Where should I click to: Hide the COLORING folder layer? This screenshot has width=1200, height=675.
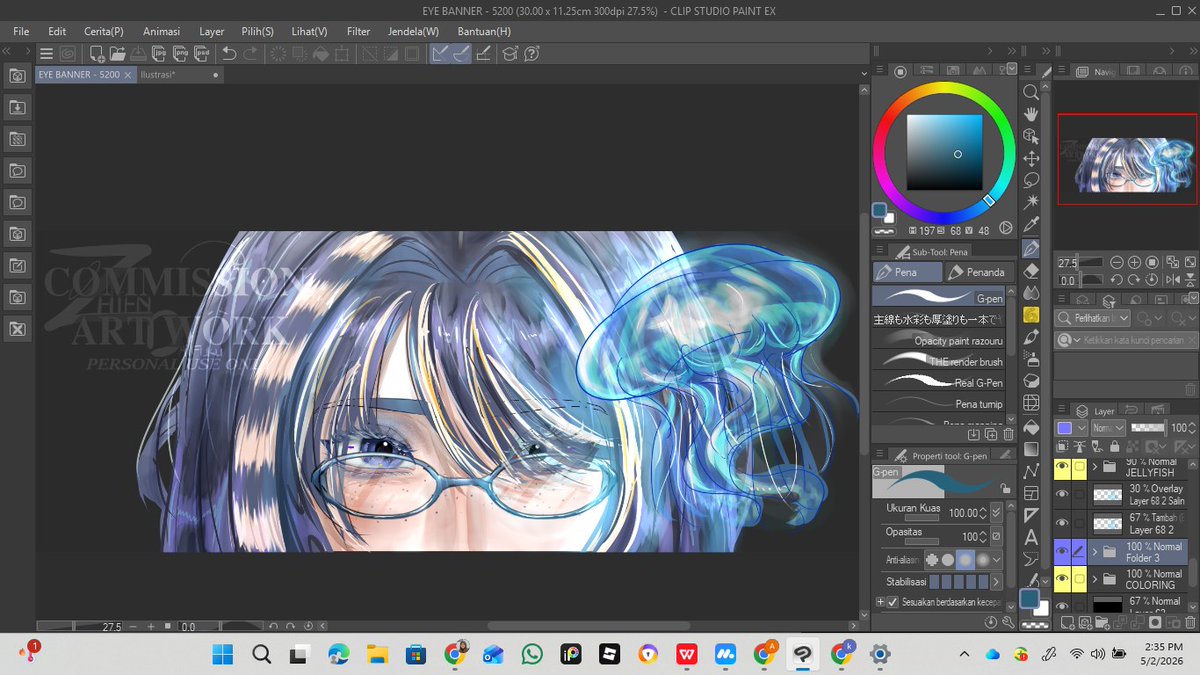point(1062,579)
